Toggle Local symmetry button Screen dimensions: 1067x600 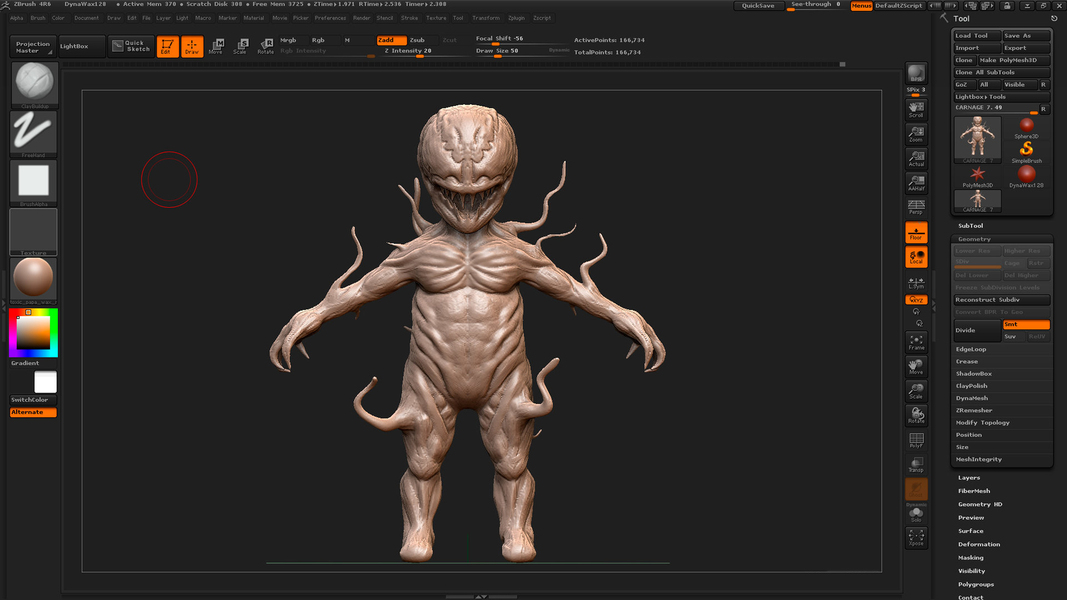916,257
